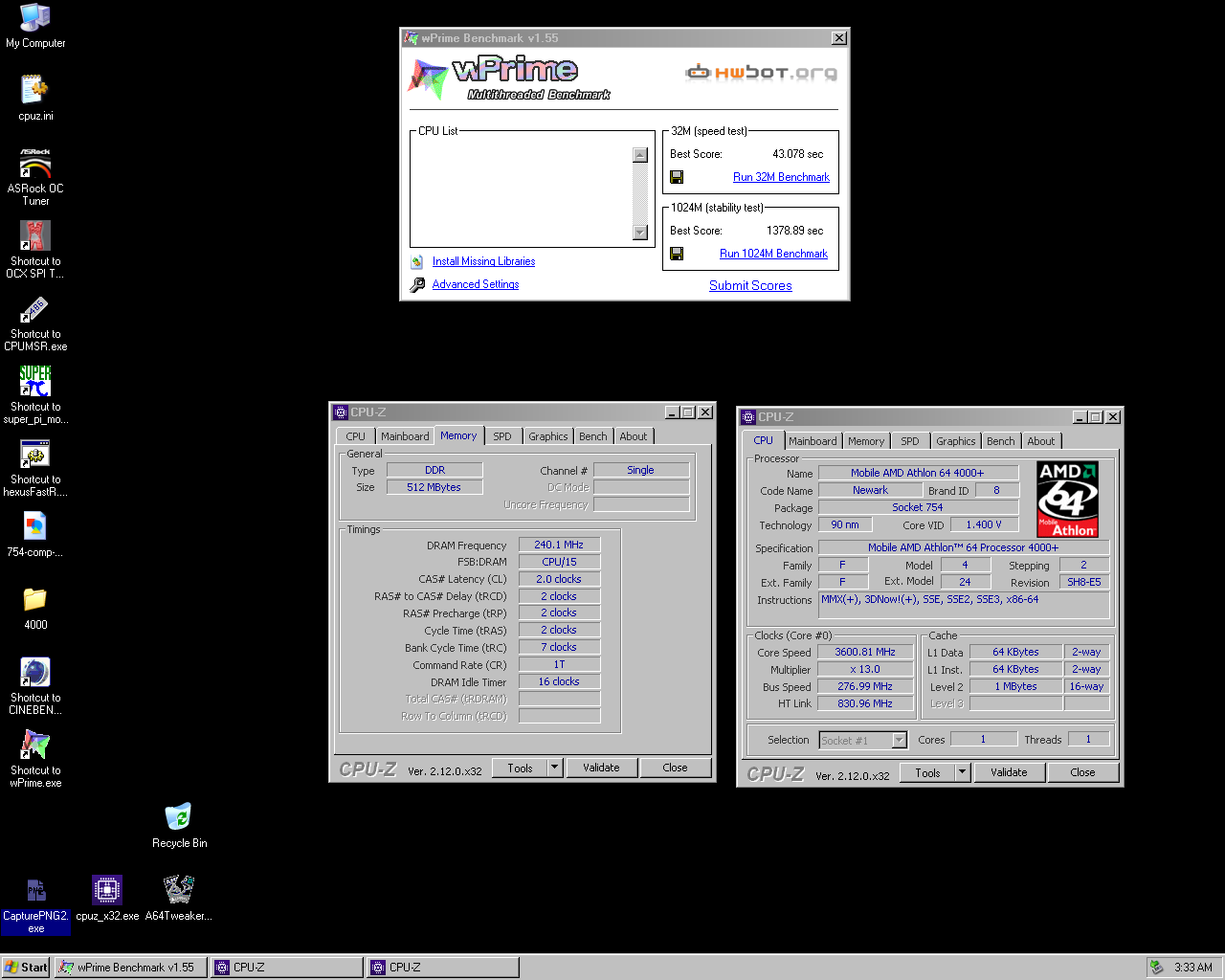Open Graphics tab in the right CPU-Z window
The height and width of the screenshot is (980, 1225).
956,441
